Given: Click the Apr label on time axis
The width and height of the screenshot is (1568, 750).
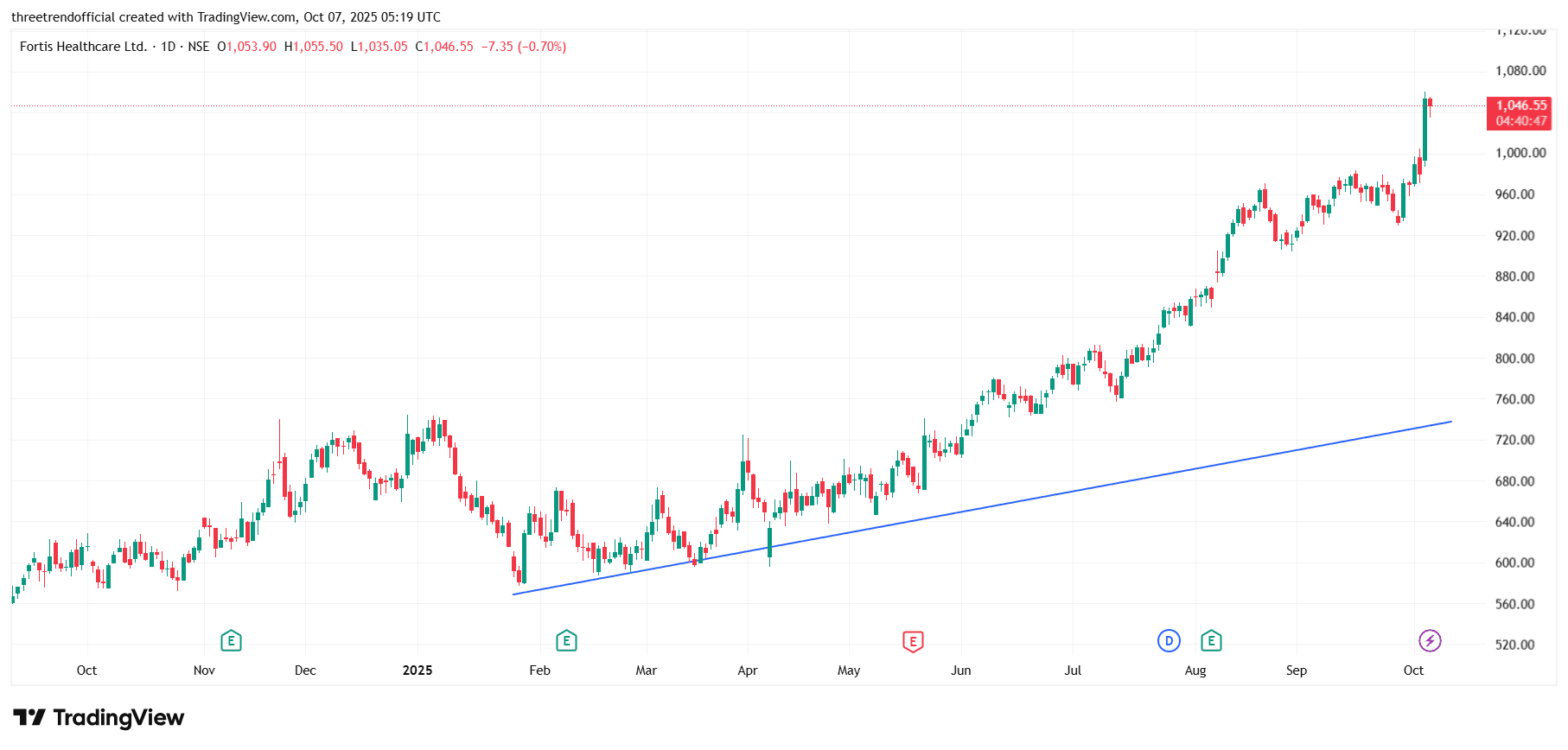Looking at the screenshot, I should click(x=748, y=671).
